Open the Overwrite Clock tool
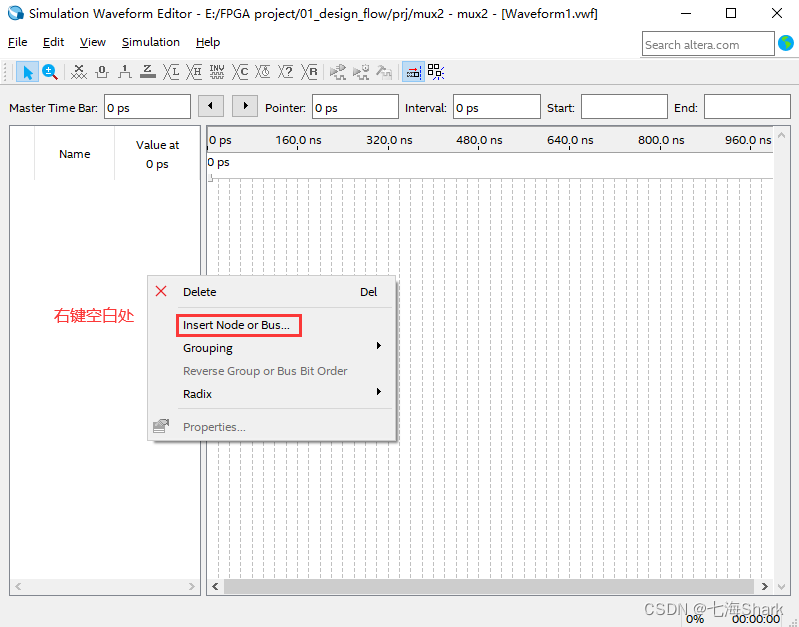This screenshot has width=799, height=627. coord(263,72)
